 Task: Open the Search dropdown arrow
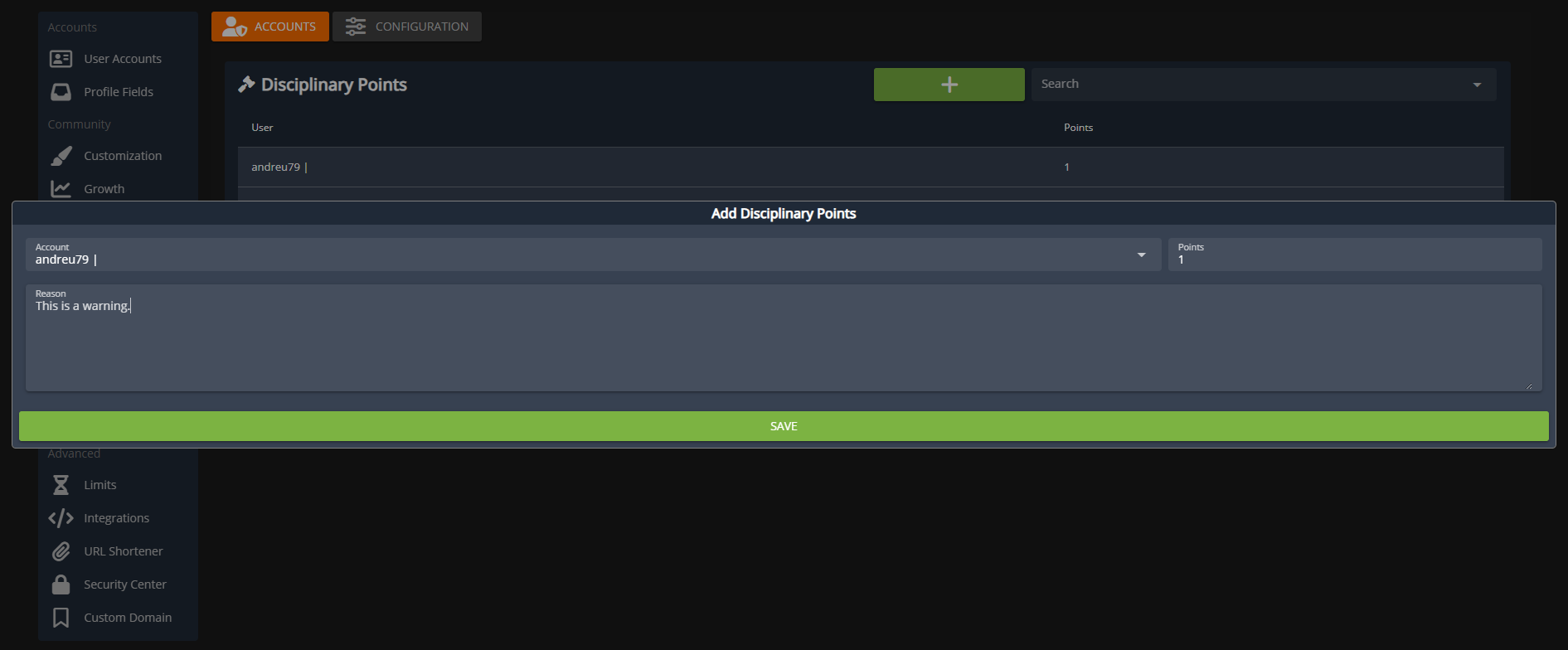[x=1476, y=85]
